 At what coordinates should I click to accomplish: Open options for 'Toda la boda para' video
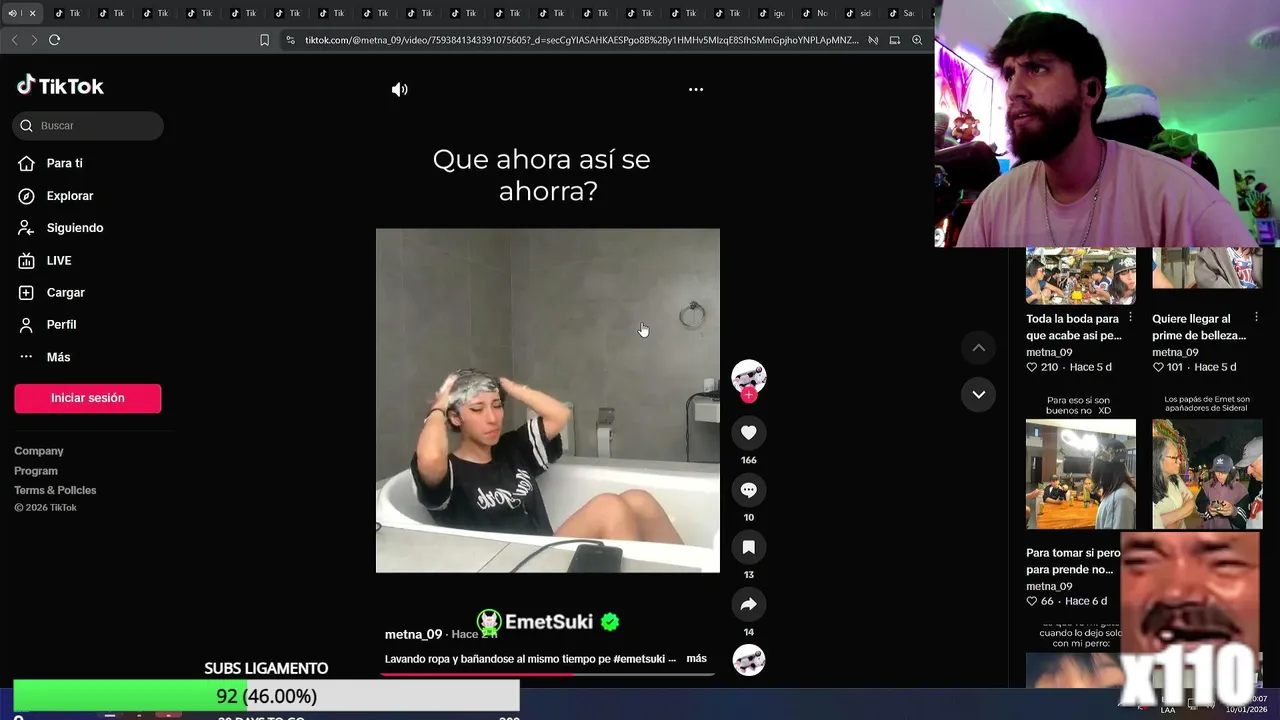1130,317
